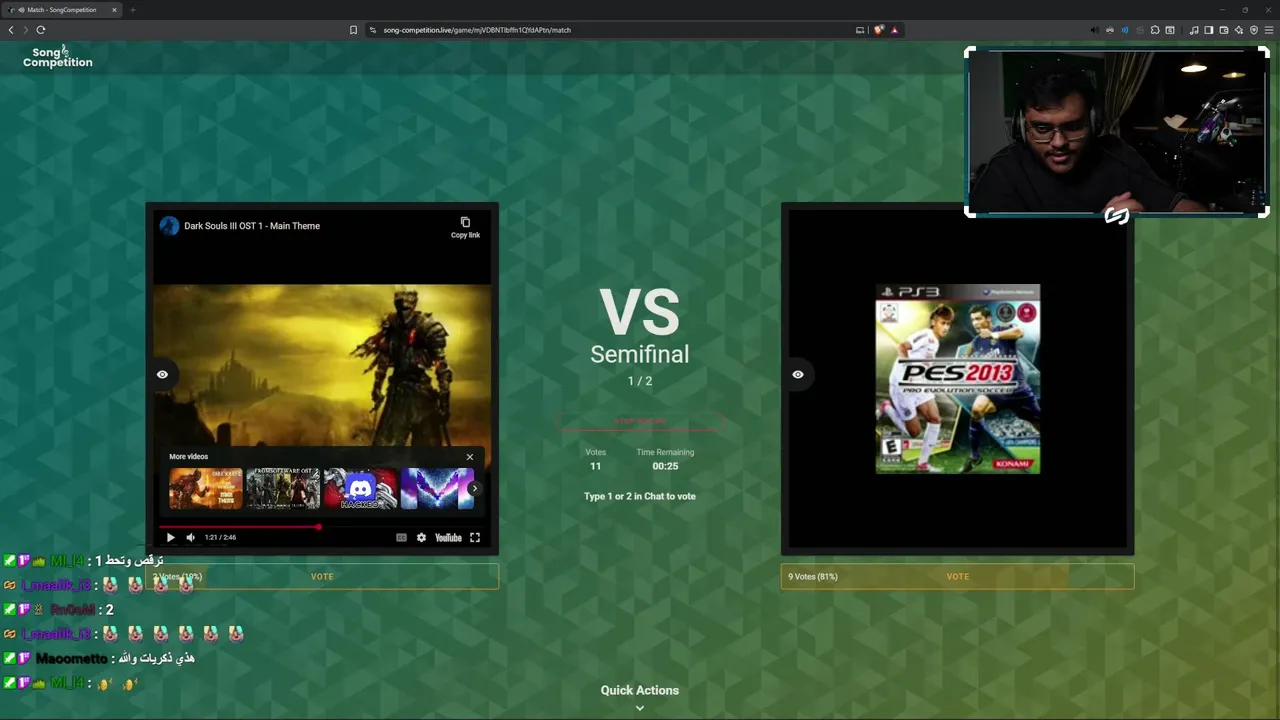Vote for the Dark Souls III theme
Image resolution: width=1280 pixels, height=720 pixels.
pos(322,576)
